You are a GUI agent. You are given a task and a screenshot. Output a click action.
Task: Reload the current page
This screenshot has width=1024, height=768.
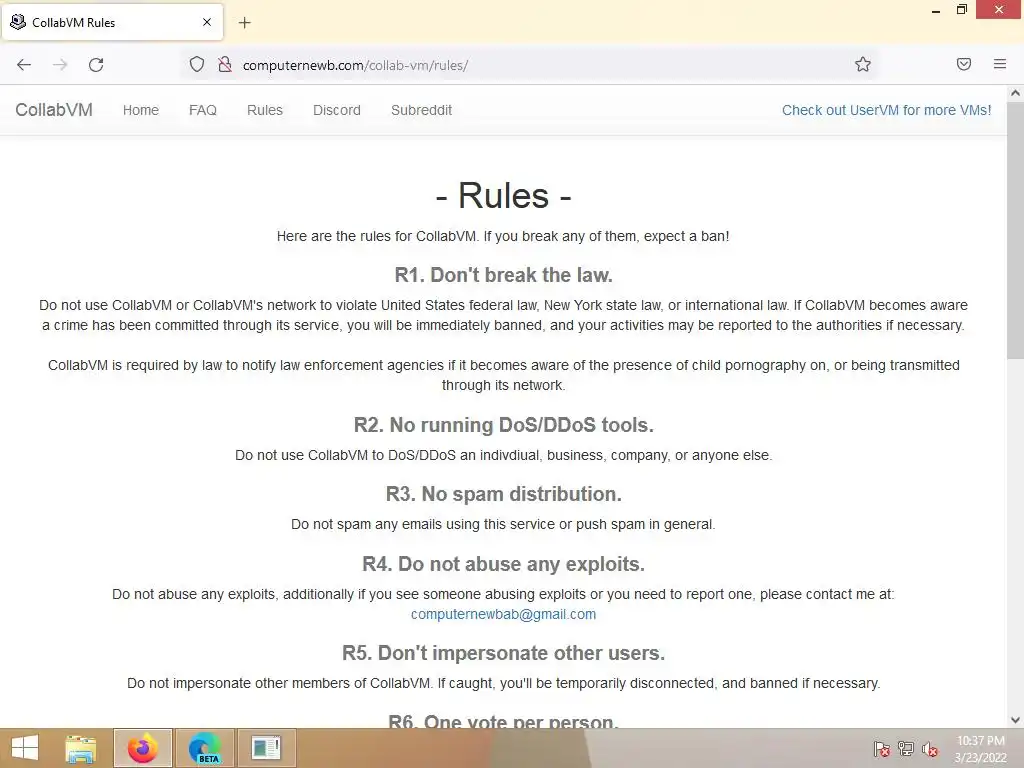point(96,65)
